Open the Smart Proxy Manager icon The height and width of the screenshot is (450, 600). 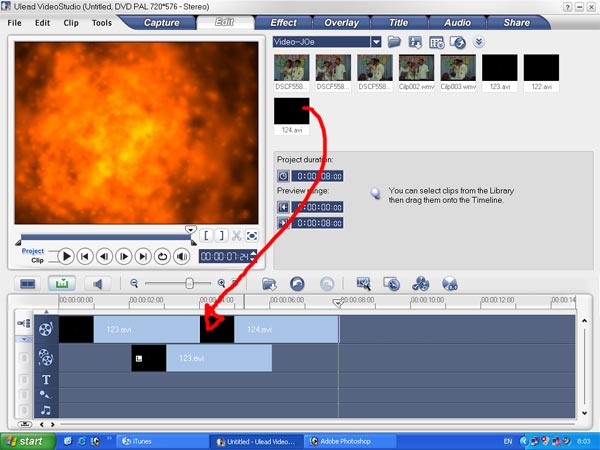point(364,284)
